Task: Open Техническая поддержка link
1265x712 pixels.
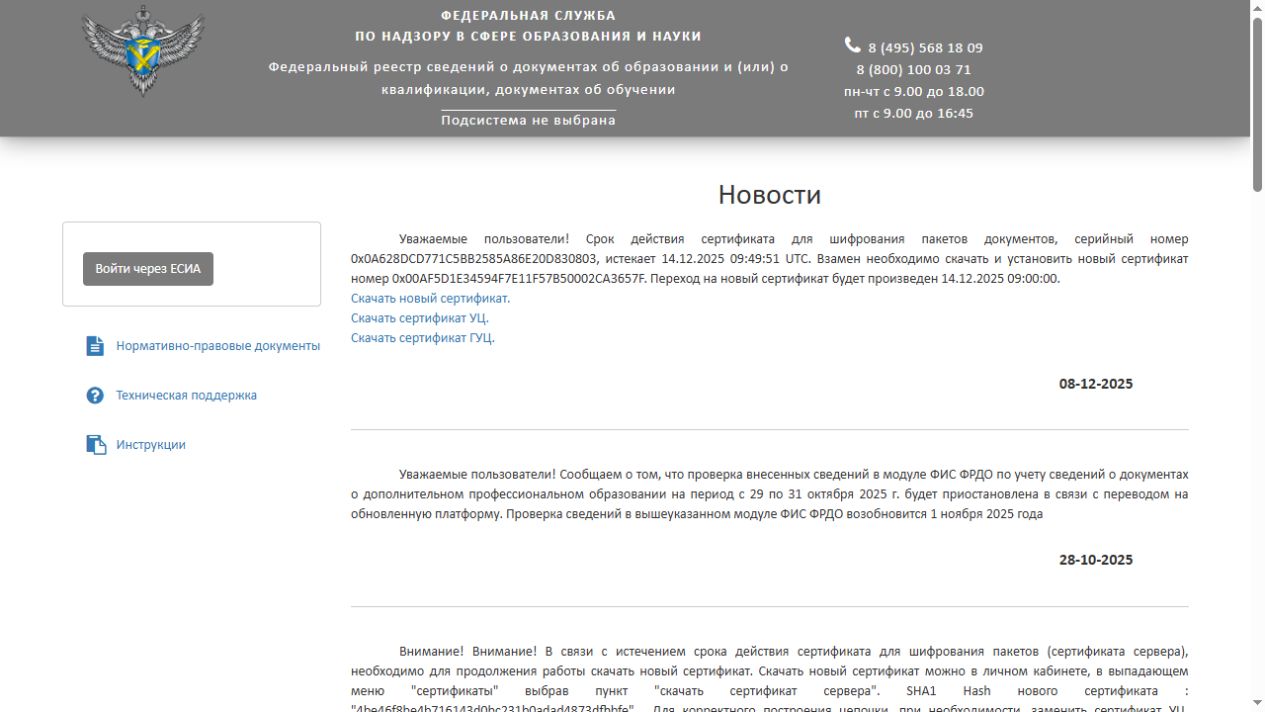Action: 186,395
